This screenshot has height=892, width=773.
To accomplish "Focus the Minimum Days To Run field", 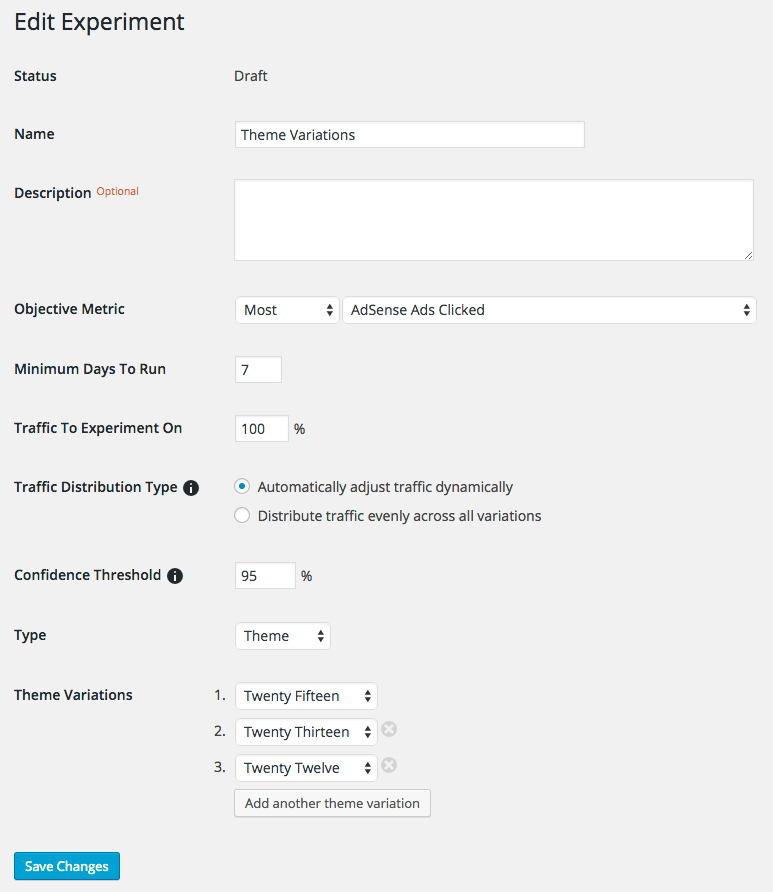I will click(258, 370).
